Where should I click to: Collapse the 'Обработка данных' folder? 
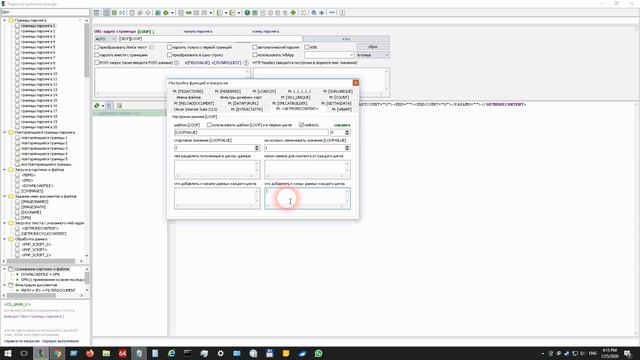(4, 239)
